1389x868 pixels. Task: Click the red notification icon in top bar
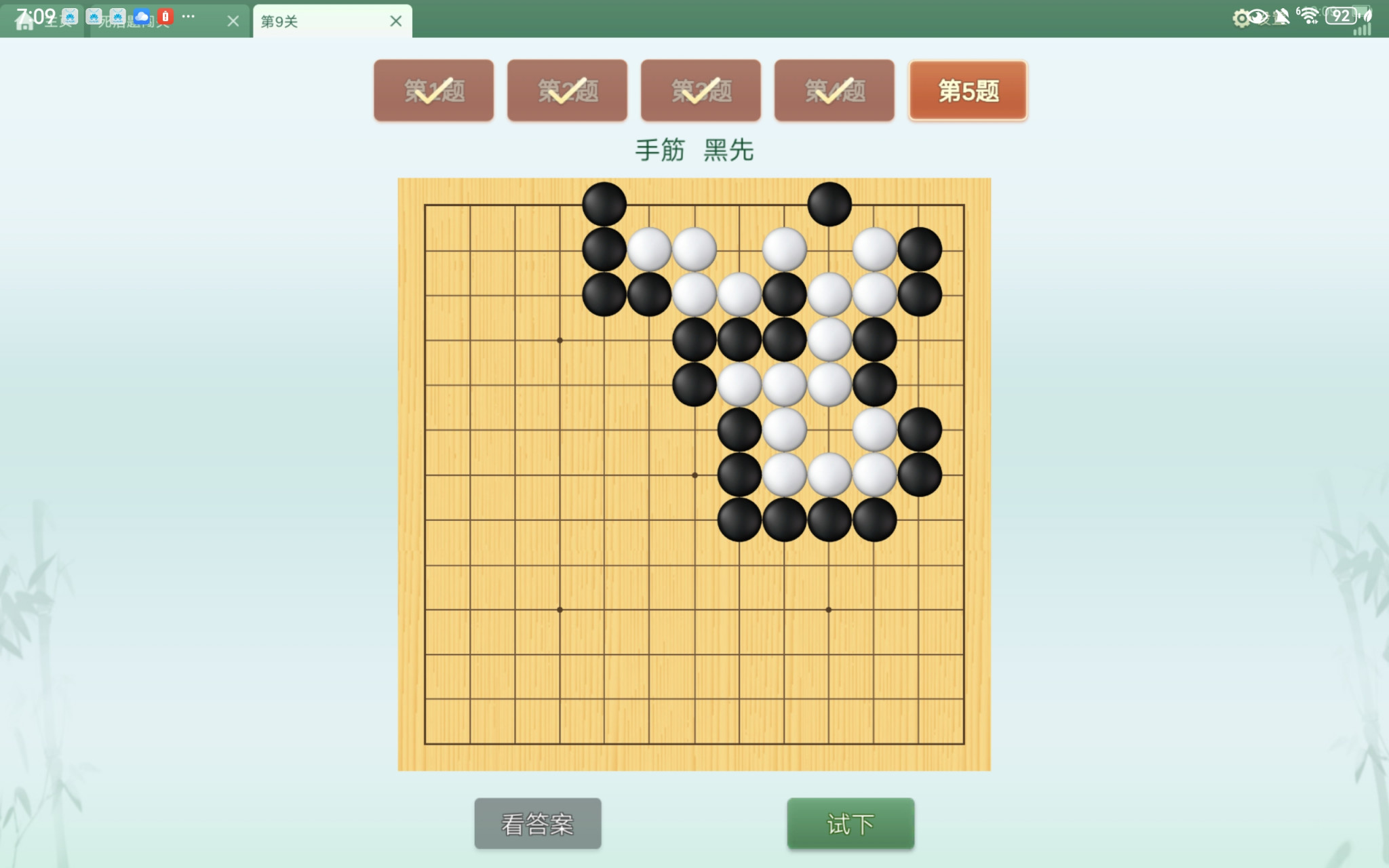click(x=165, y=16)
